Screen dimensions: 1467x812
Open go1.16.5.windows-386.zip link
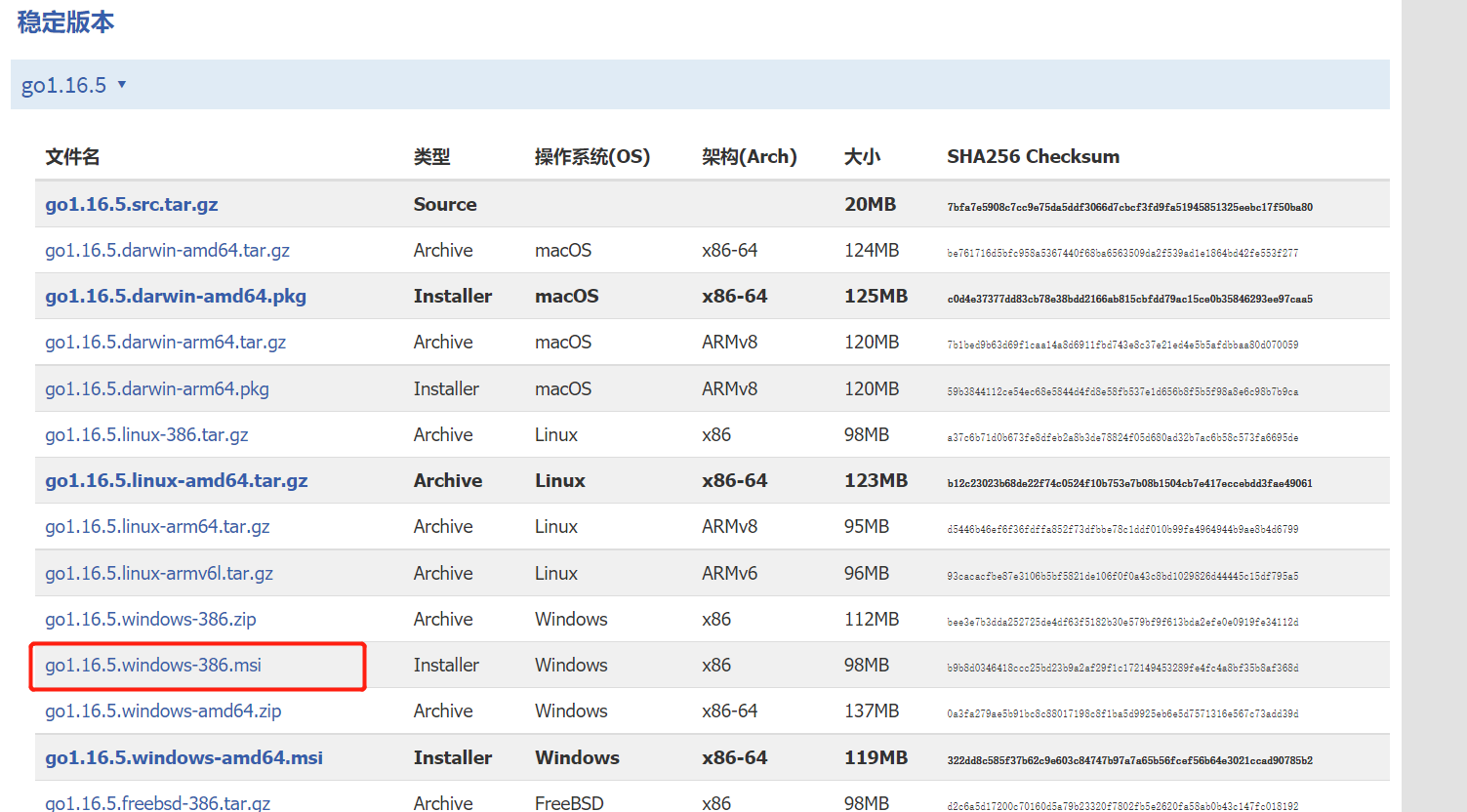pos(150,619)
